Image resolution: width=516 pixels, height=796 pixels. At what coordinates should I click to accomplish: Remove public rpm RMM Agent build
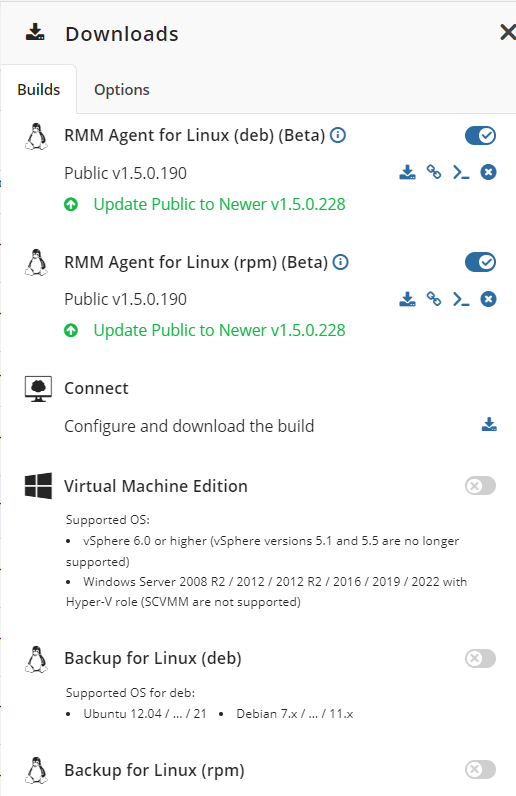click(489, 299)
